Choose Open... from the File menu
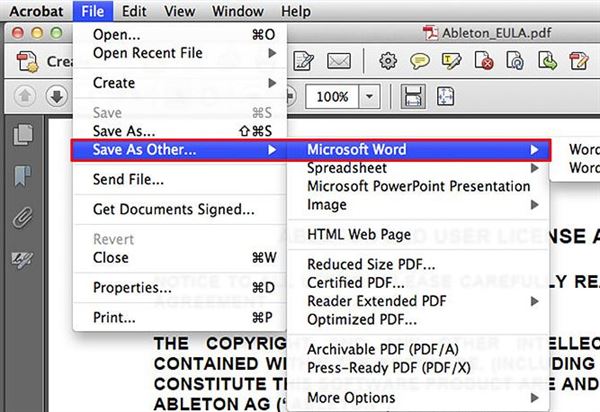The image size is (600, 412). coord(179,34)
